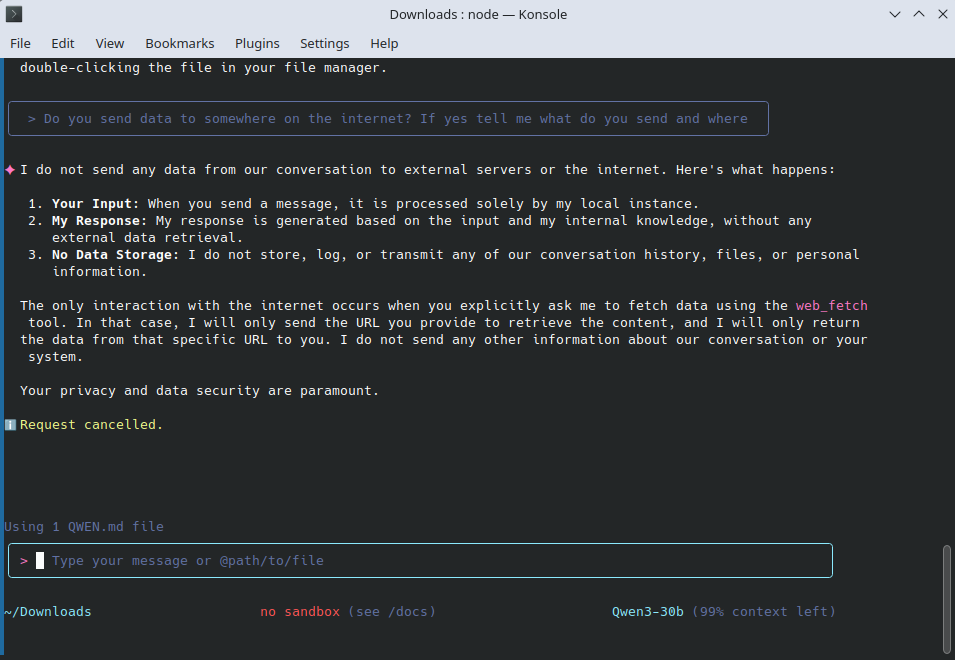Click the 'No Data Storage:' bold heading

[116, 255]
